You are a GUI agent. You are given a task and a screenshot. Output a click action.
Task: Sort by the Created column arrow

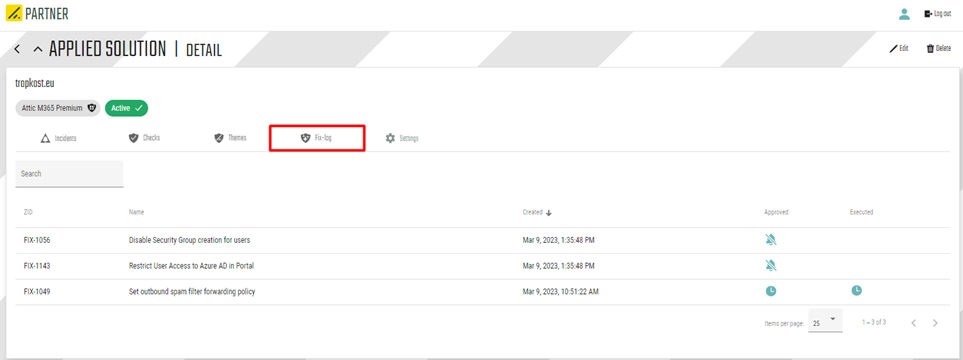point(549,213)
